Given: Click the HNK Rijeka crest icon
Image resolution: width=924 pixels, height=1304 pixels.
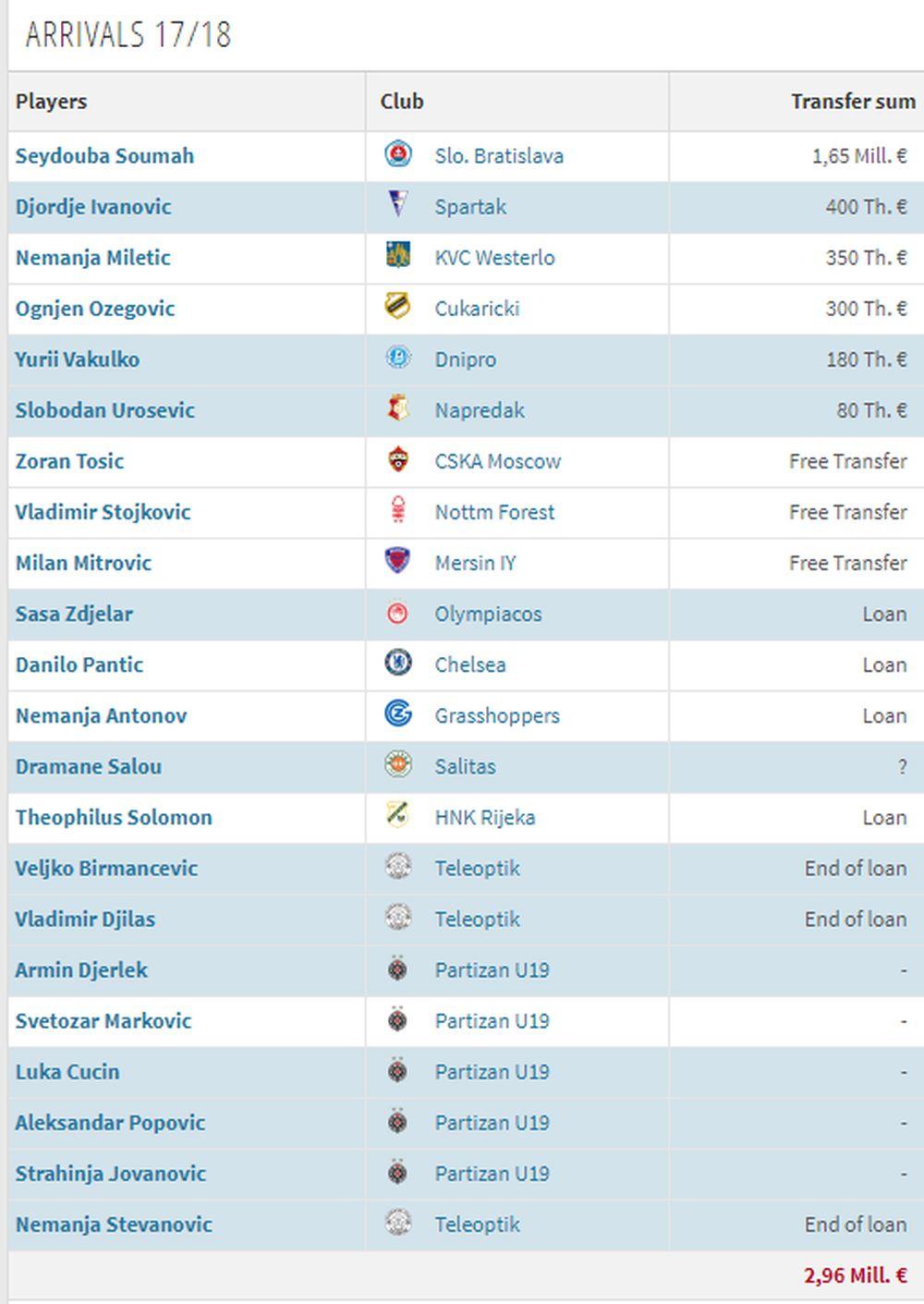Looking at the screenshot, I should [397, 816].
